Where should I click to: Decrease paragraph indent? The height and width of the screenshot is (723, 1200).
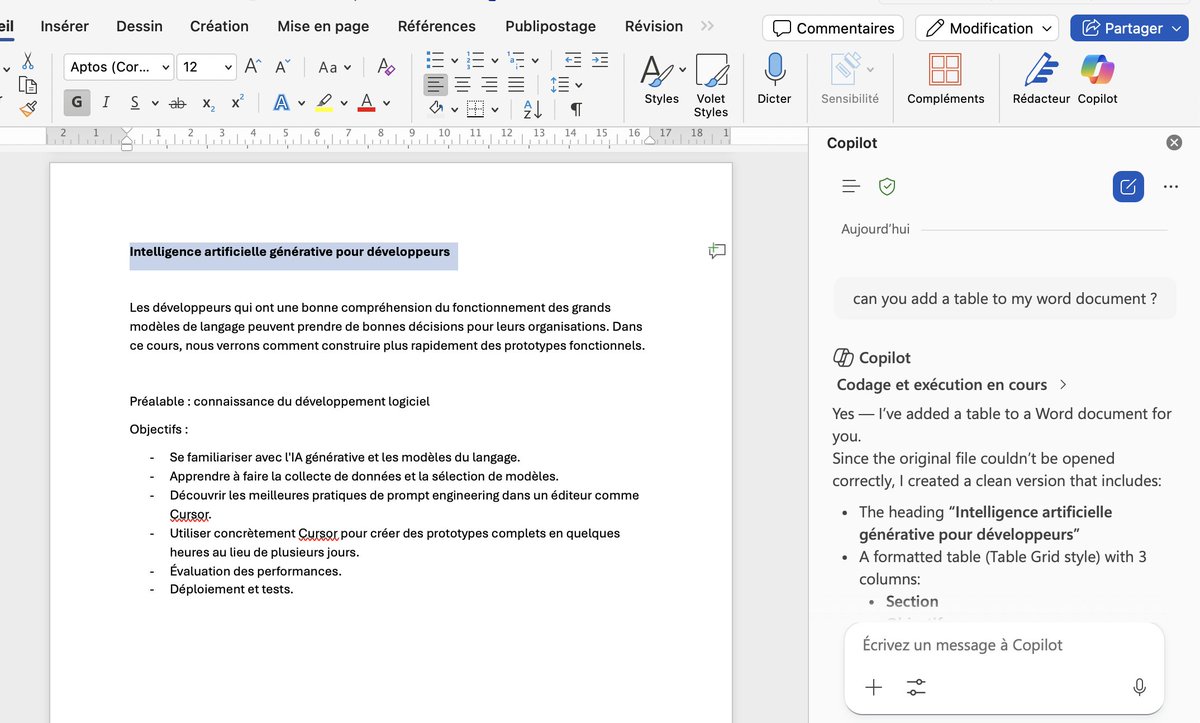coord(573,60)
